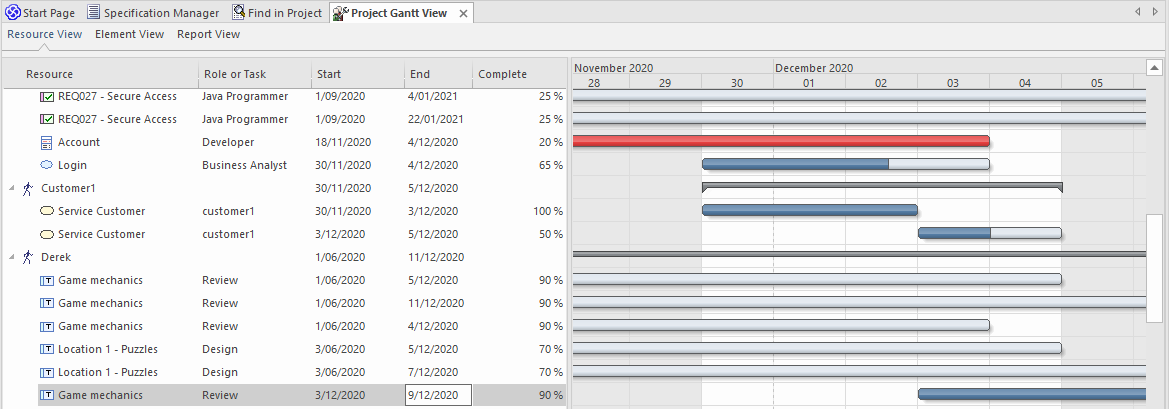Click the Gantt vertical scrollbar up arrow
Viewport: 1169px width, 409px height.
(1154, 68)
